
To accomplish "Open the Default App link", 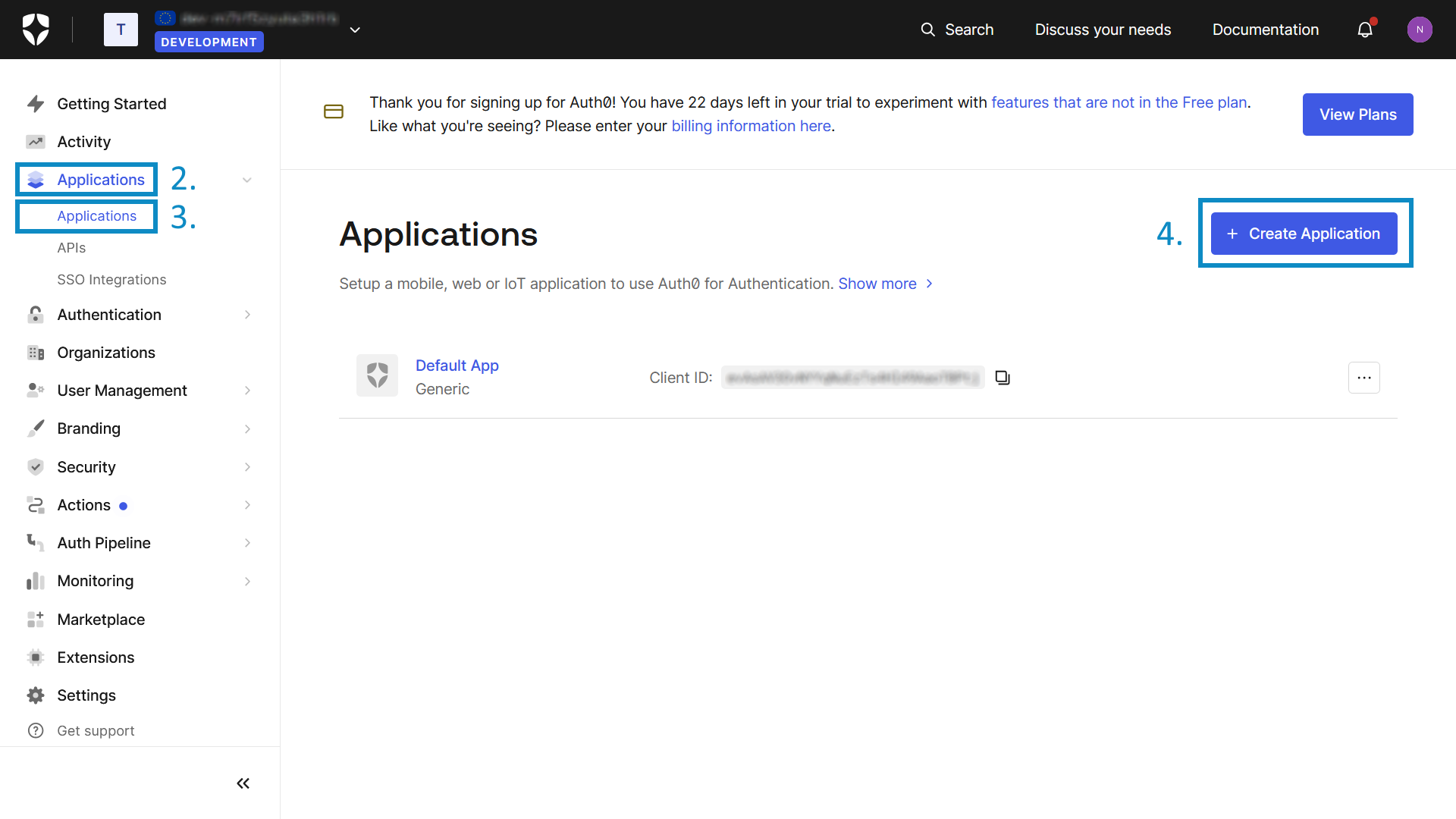I will coord(457,366).
